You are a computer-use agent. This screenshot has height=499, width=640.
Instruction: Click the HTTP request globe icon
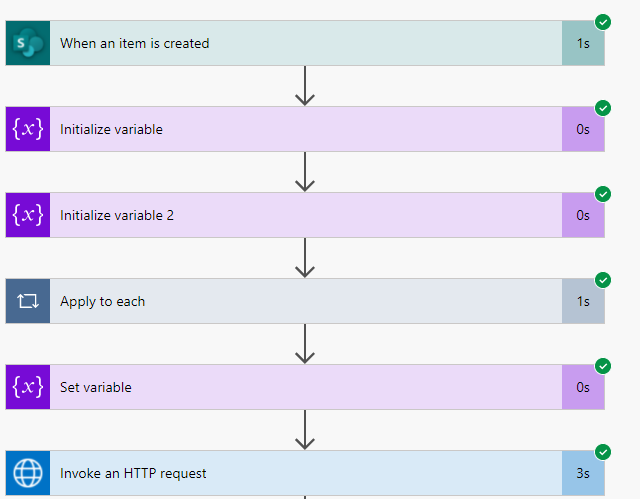click(27, 473)
